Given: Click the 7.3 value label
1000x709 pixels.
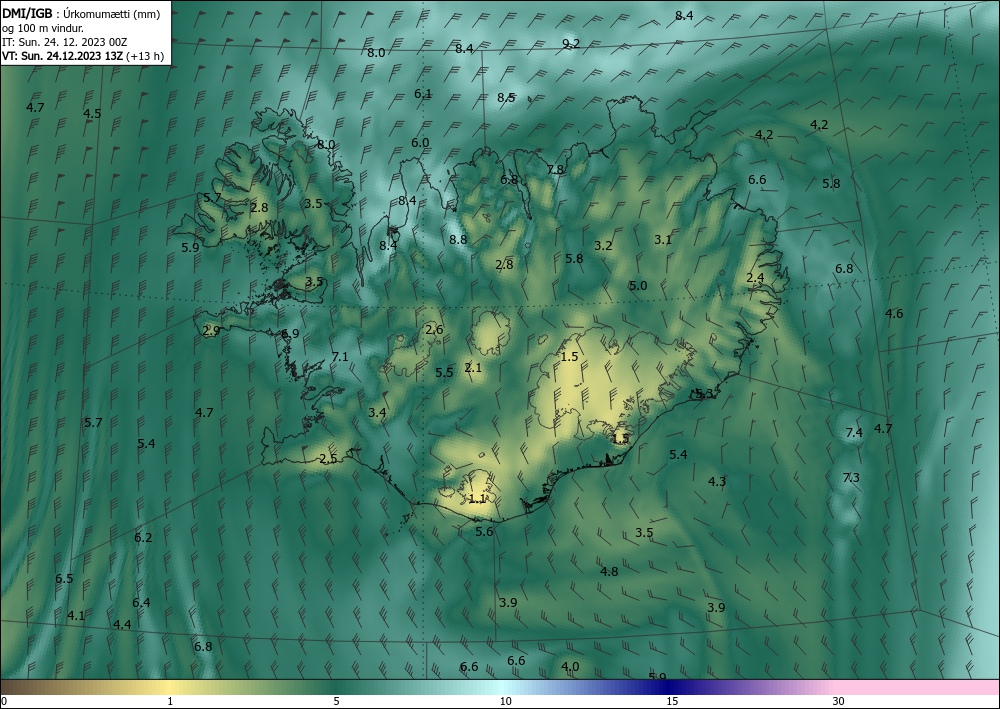Looking at the screenshot, I should coord(851,478).
